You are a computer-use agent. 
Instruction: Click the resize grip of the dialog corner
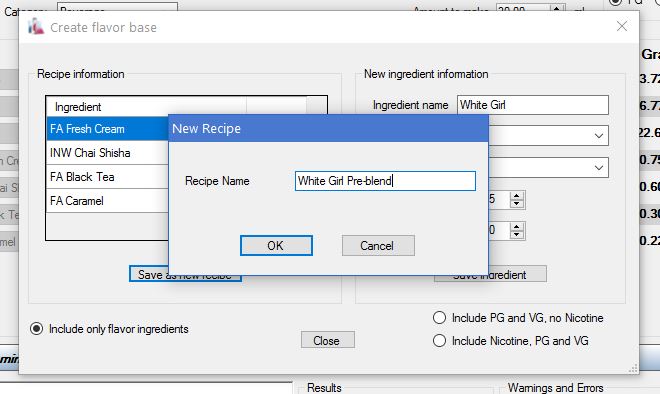(633, 369)
